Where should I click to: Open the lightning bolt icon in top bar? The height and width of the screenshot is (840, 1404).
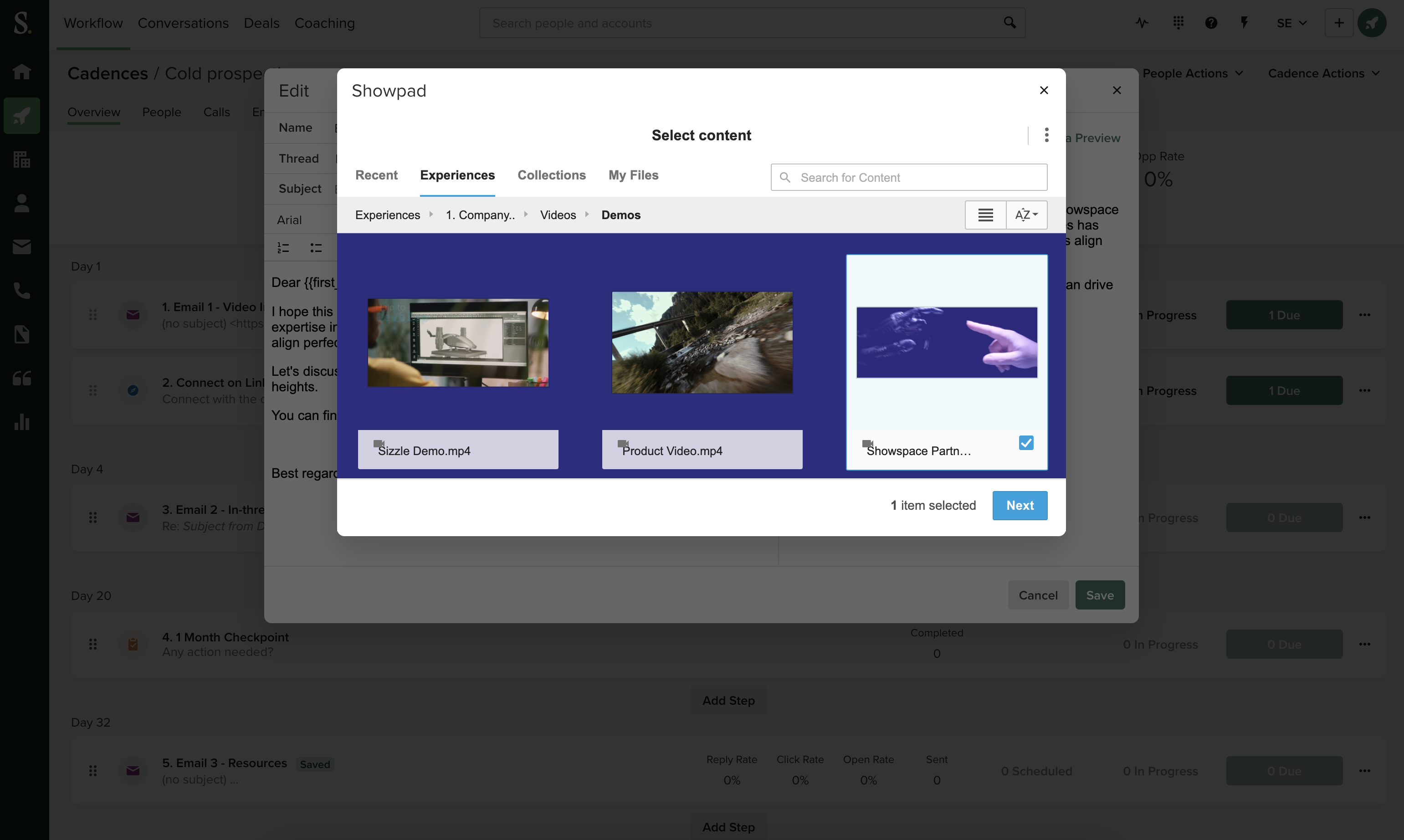[x=1244, y=23]
